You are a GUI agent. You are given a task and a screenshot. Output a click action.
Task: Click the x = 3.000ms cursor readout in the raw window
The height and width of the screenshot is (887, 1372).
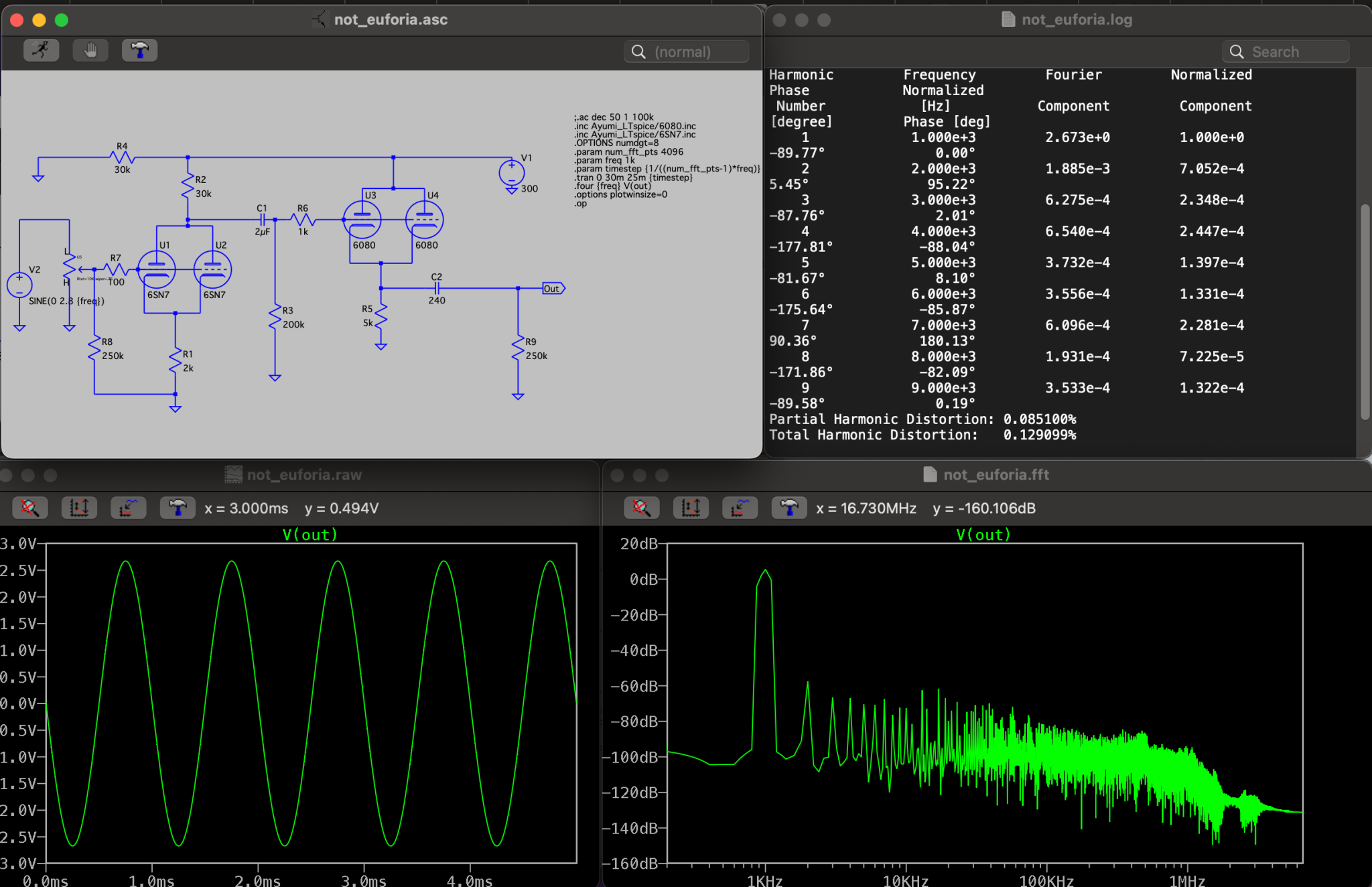[x=247, y=508]
